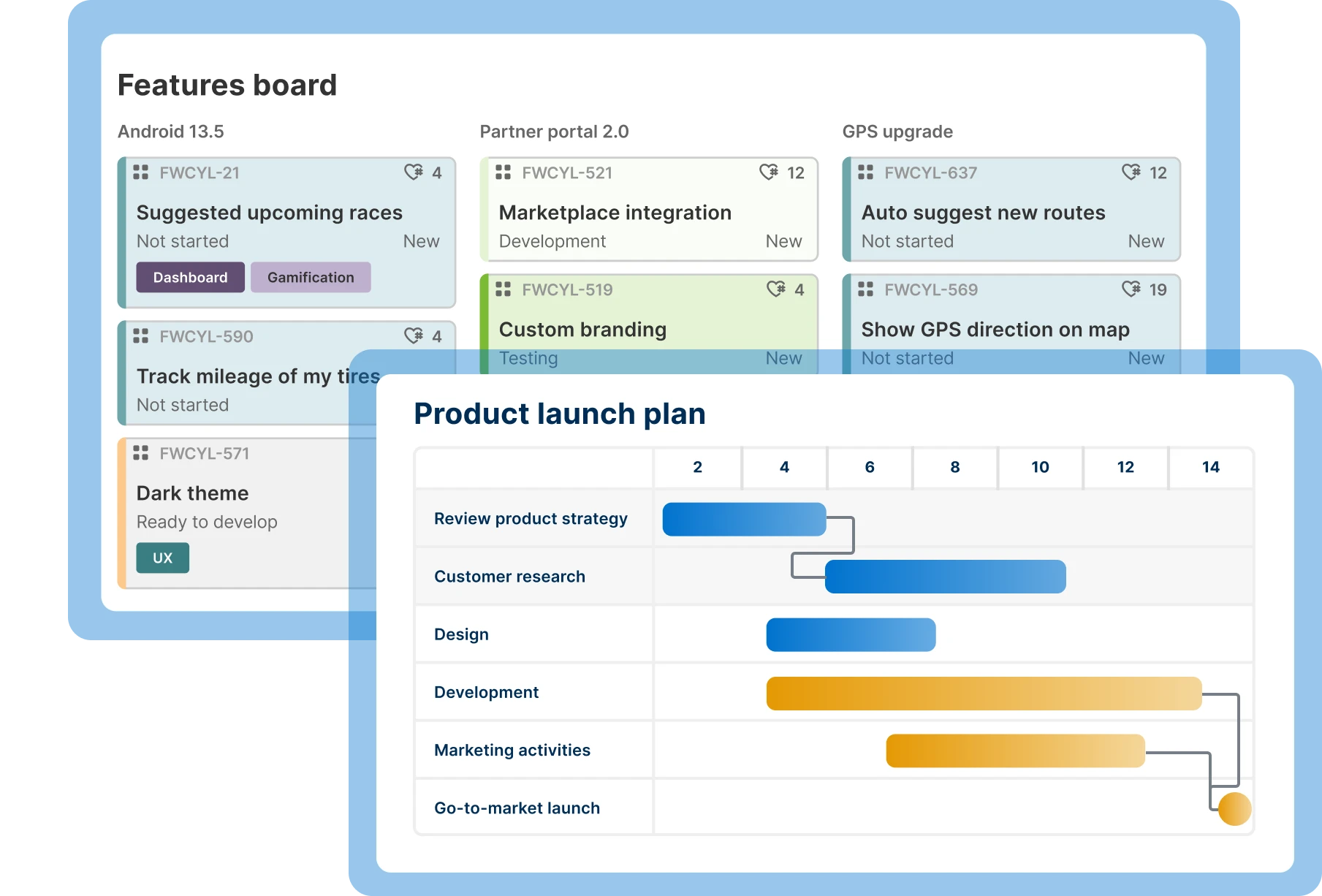
Task: Click Development status on Marketplace integration
Action: point(552,241)
